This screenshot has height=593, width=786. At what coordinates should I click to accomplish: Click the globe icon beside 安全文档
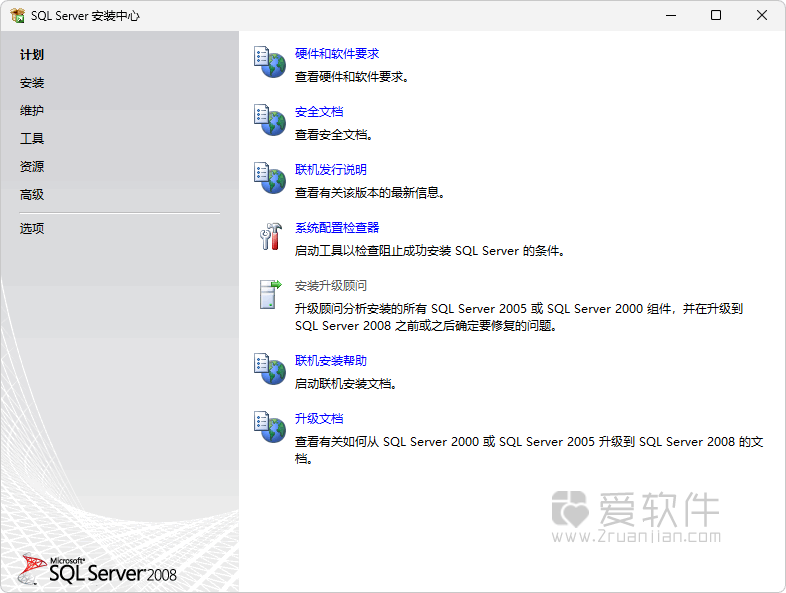(270, 120)
